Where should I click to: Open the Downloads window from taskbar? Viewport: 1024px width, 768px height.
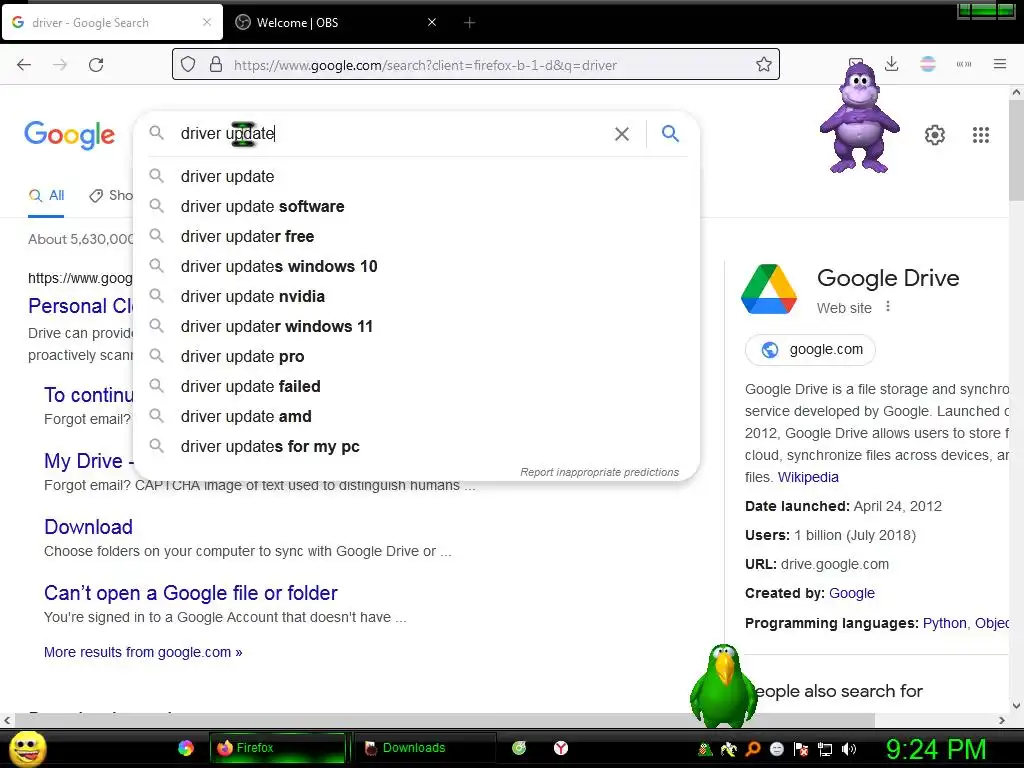pyautogui.click(x=422, y=748)
